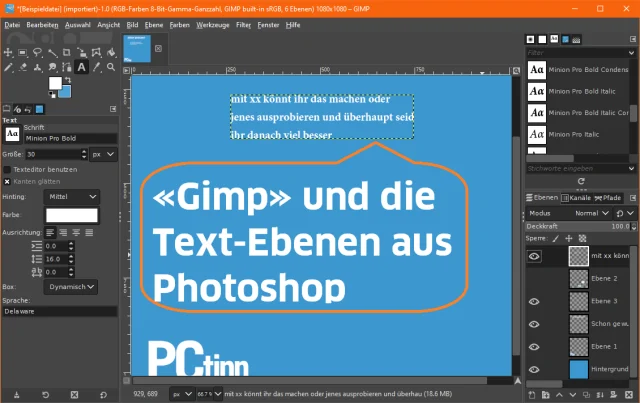The image size is (640, 403).
Task: Choose centered text alignment
Action: click(76, 233)
